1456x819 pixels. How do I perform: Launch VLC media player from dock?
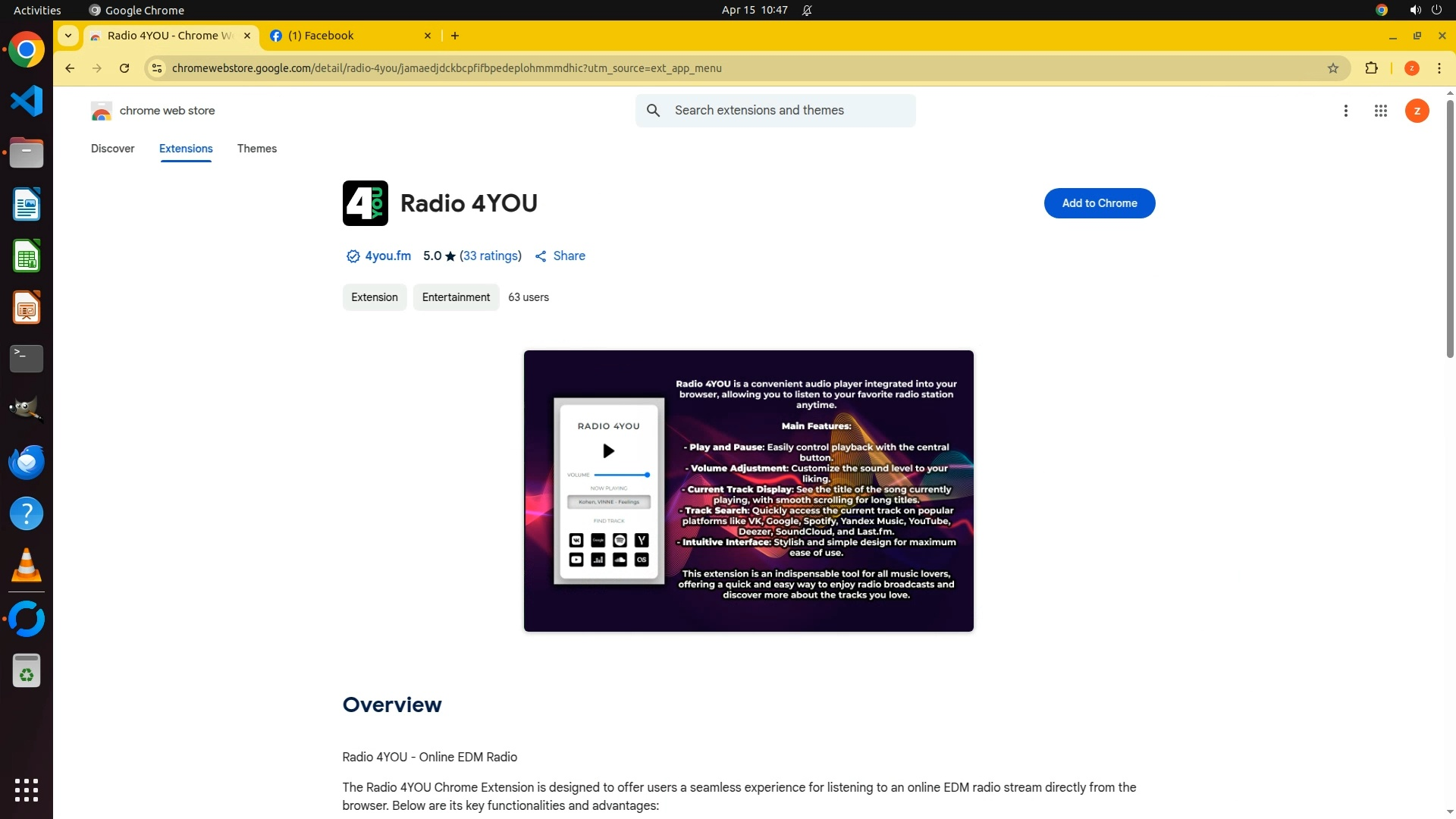point(27,565)
